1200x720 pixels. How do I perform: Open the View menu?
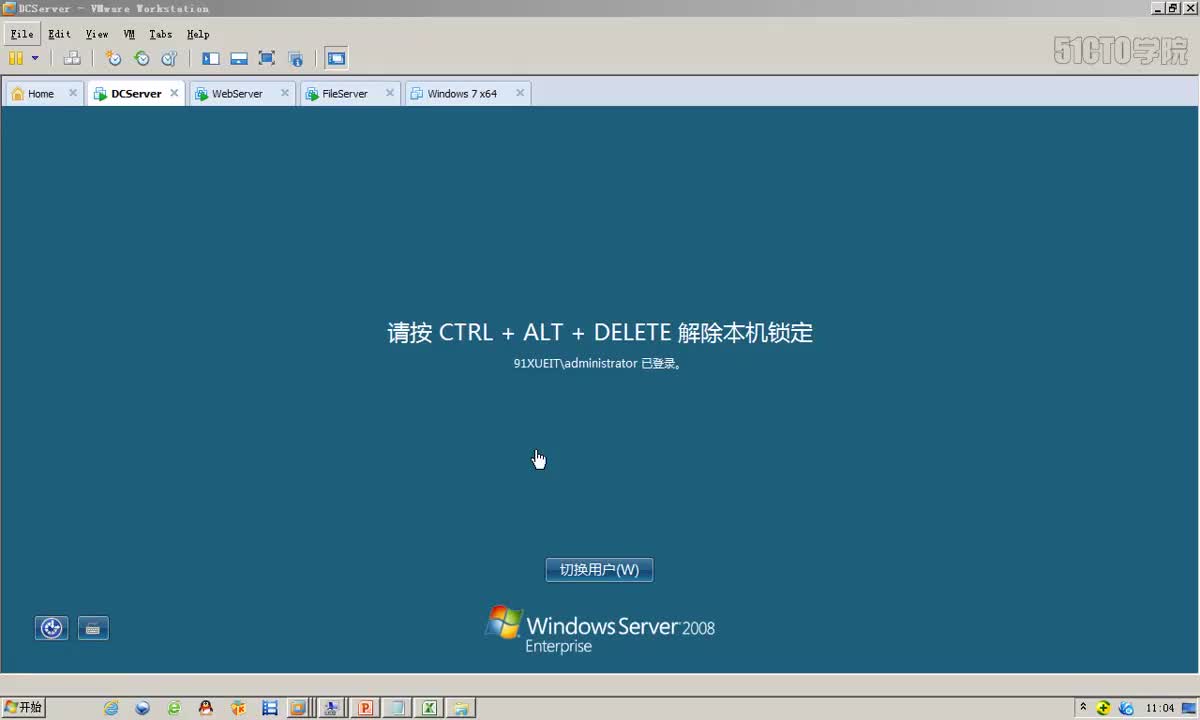tap(97, 34)
